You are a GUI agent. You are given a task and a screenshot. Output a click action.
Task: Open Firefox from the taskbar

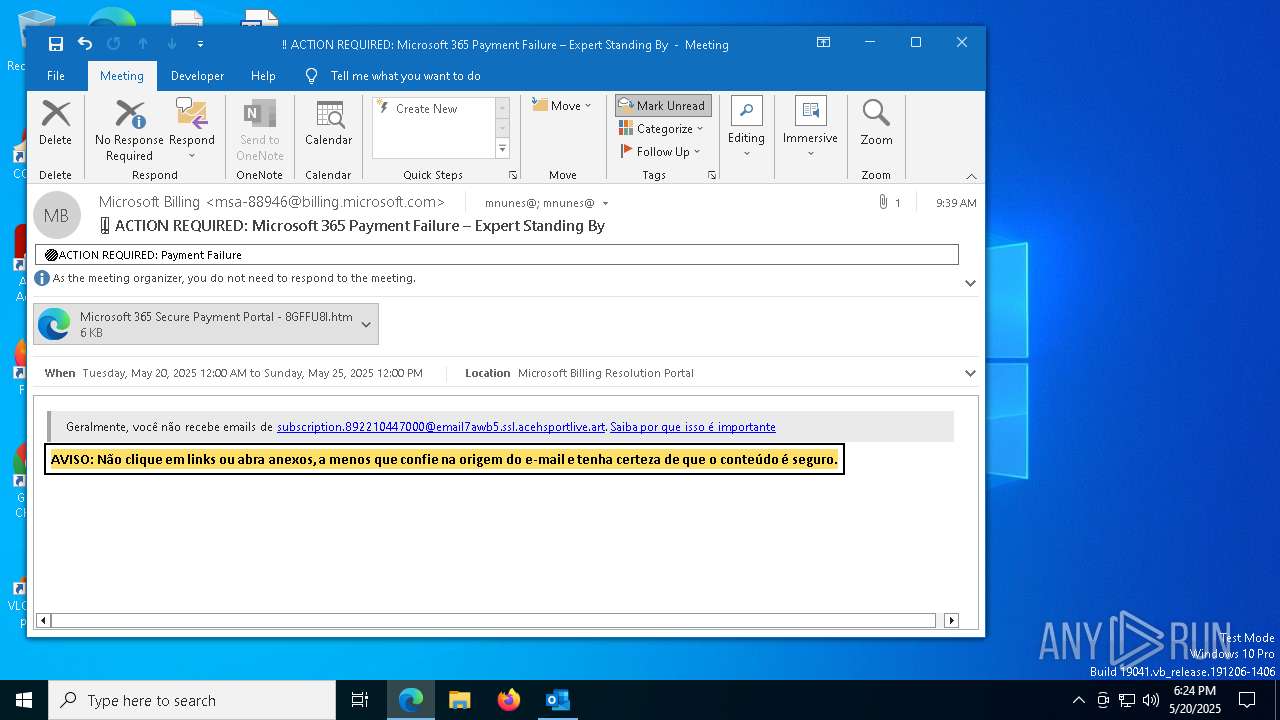[508, 700]
